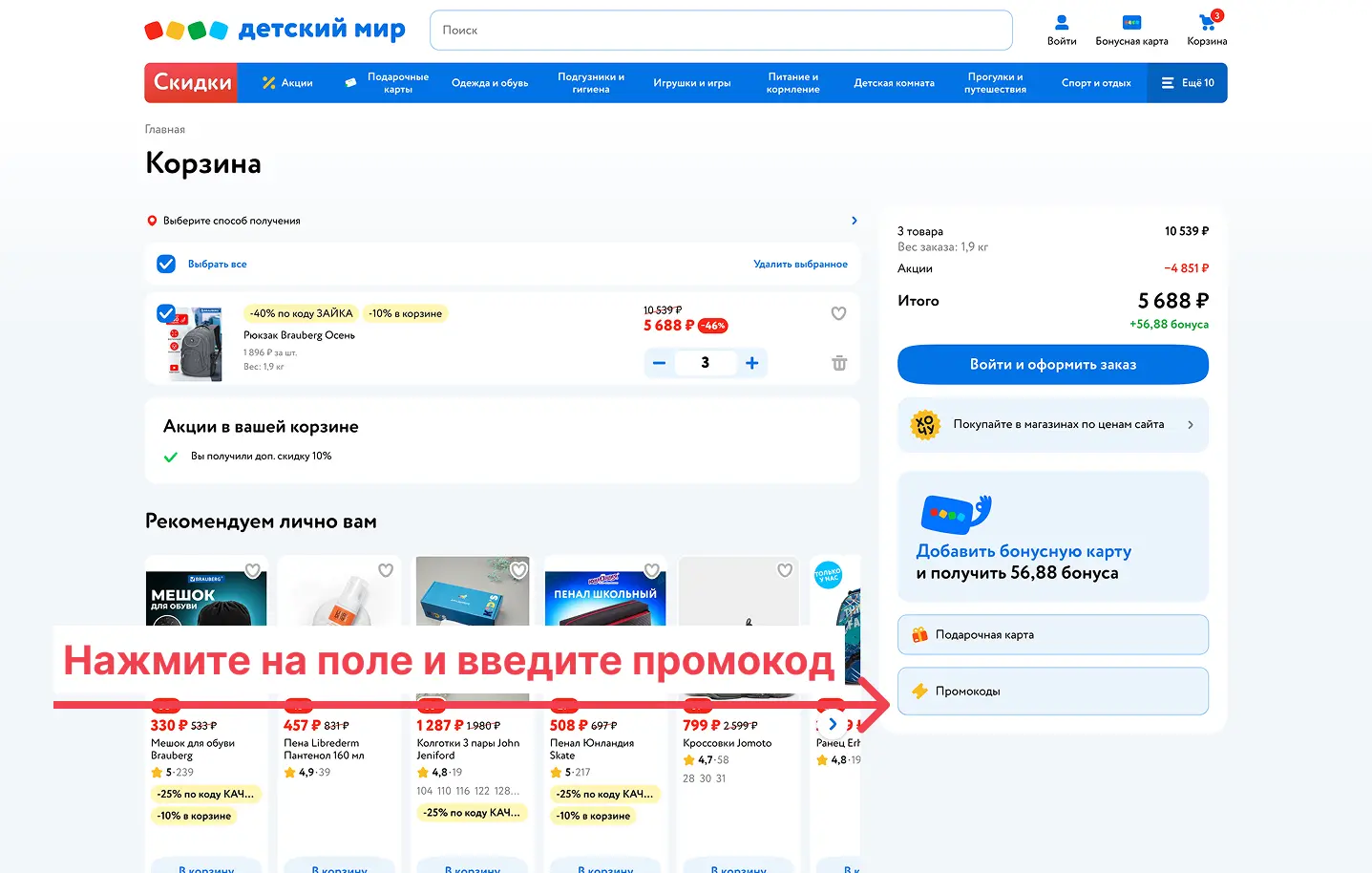Uncheck the Рюкзак Brauberg item checkbox
This screenshot has height=873, width=1372.
click(x=165, y=312)
